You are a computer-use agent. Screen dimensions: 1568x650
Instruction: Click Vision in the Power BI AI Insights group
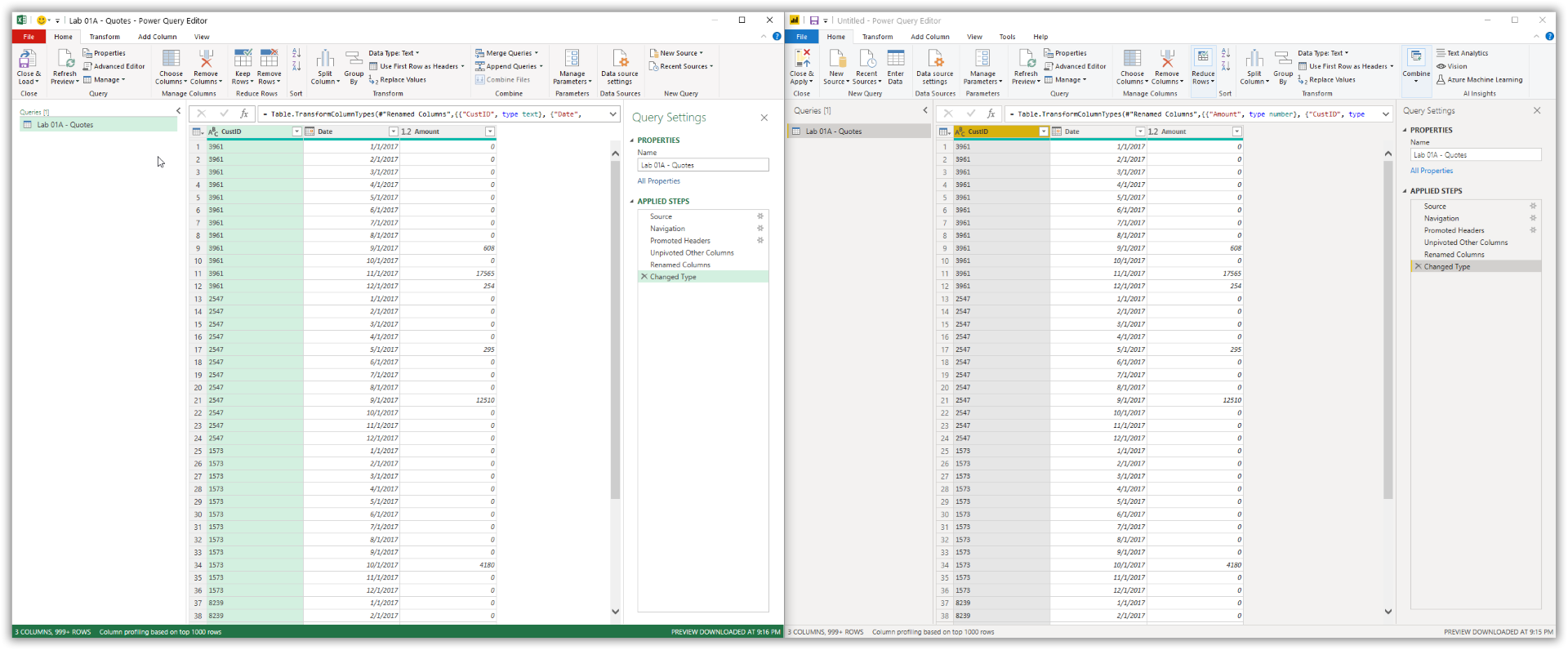[1452, 66]
